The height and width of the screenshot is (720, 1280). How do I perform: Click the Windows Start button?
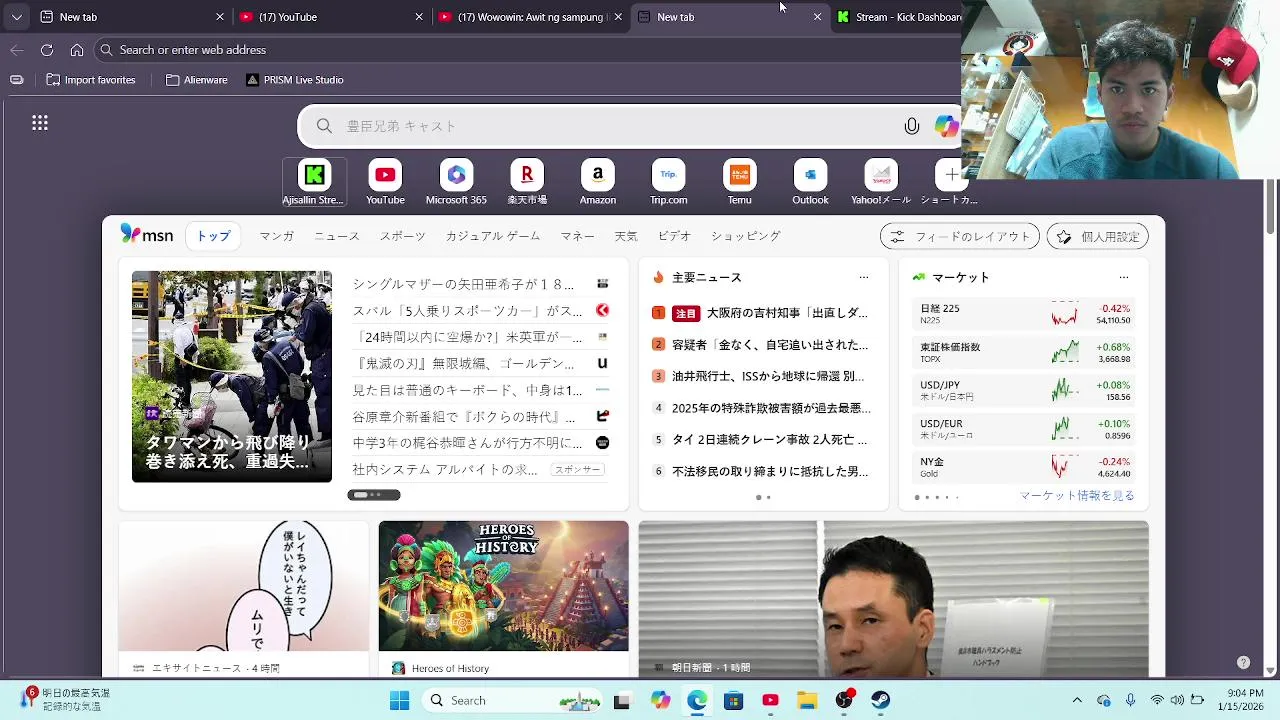coord(399,700)
